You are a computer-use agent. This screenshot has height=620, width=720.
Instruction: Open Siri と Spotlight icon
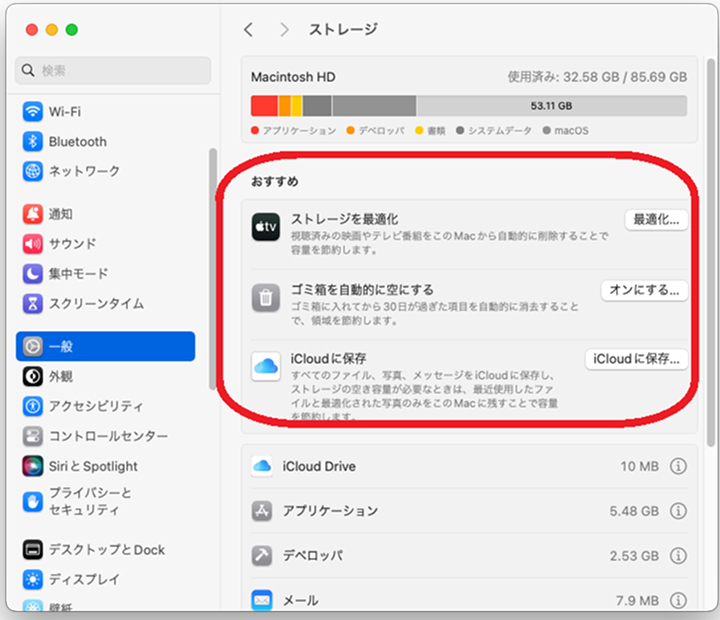(33, 466)
